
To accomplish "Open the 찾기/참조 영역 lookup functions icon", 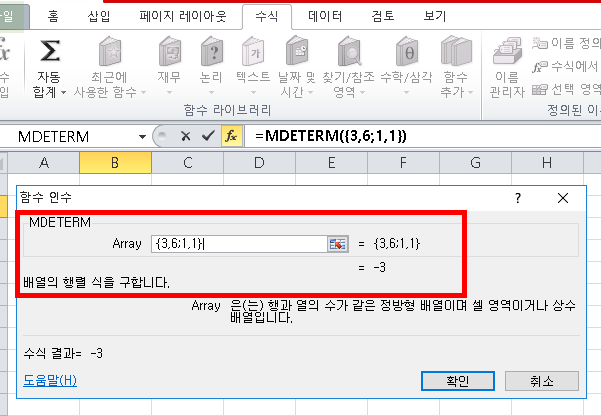I will click(349, 51).
